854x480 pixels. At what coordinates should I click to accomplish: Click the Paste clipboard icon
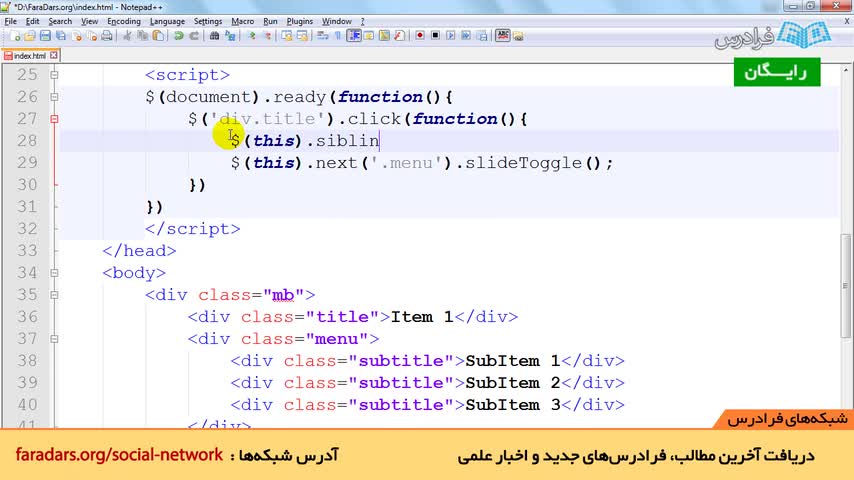158,36
